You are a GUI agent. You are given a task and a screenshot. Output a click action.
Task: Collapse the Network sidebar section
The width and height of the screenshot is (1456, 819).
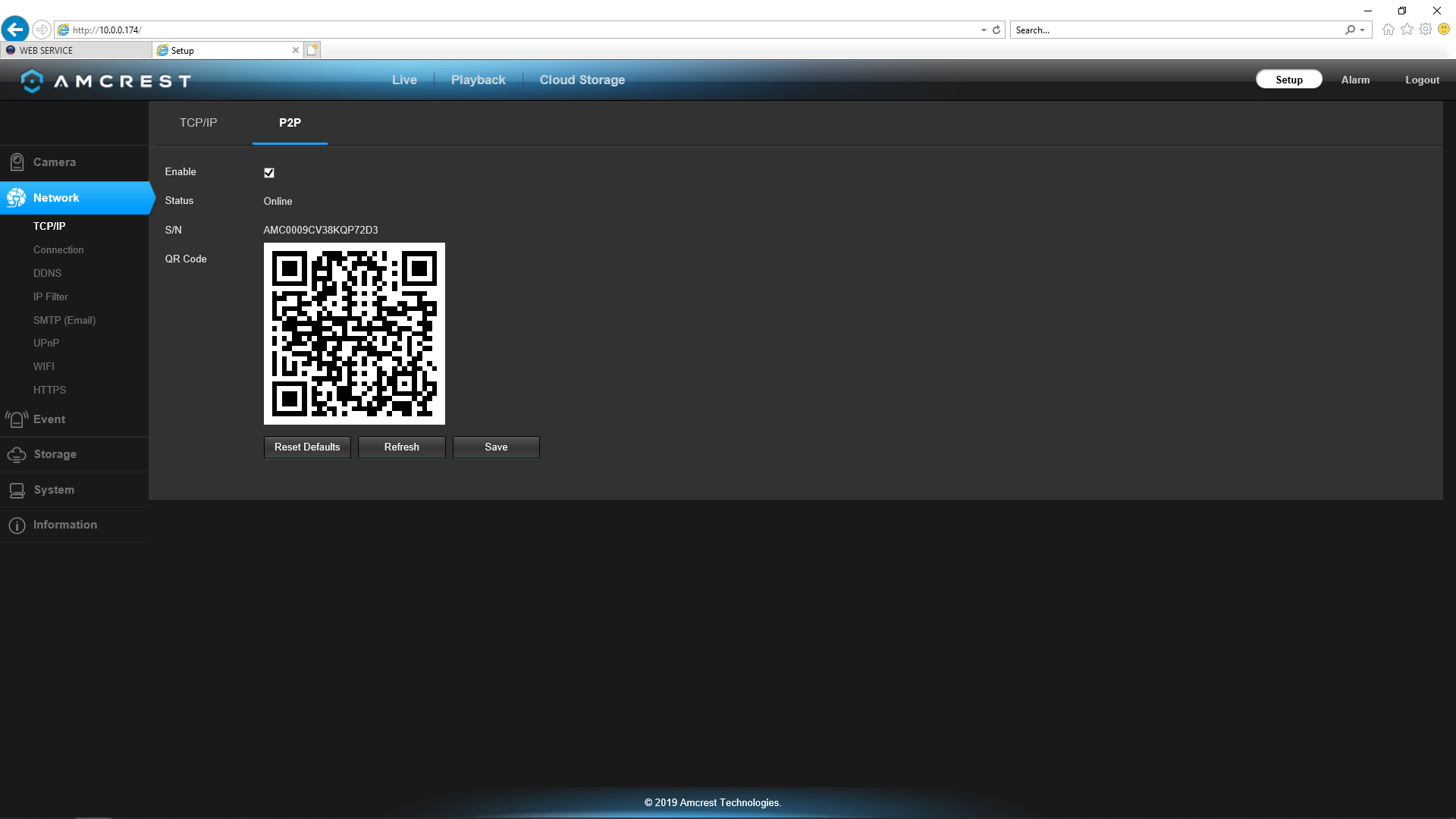74,198
